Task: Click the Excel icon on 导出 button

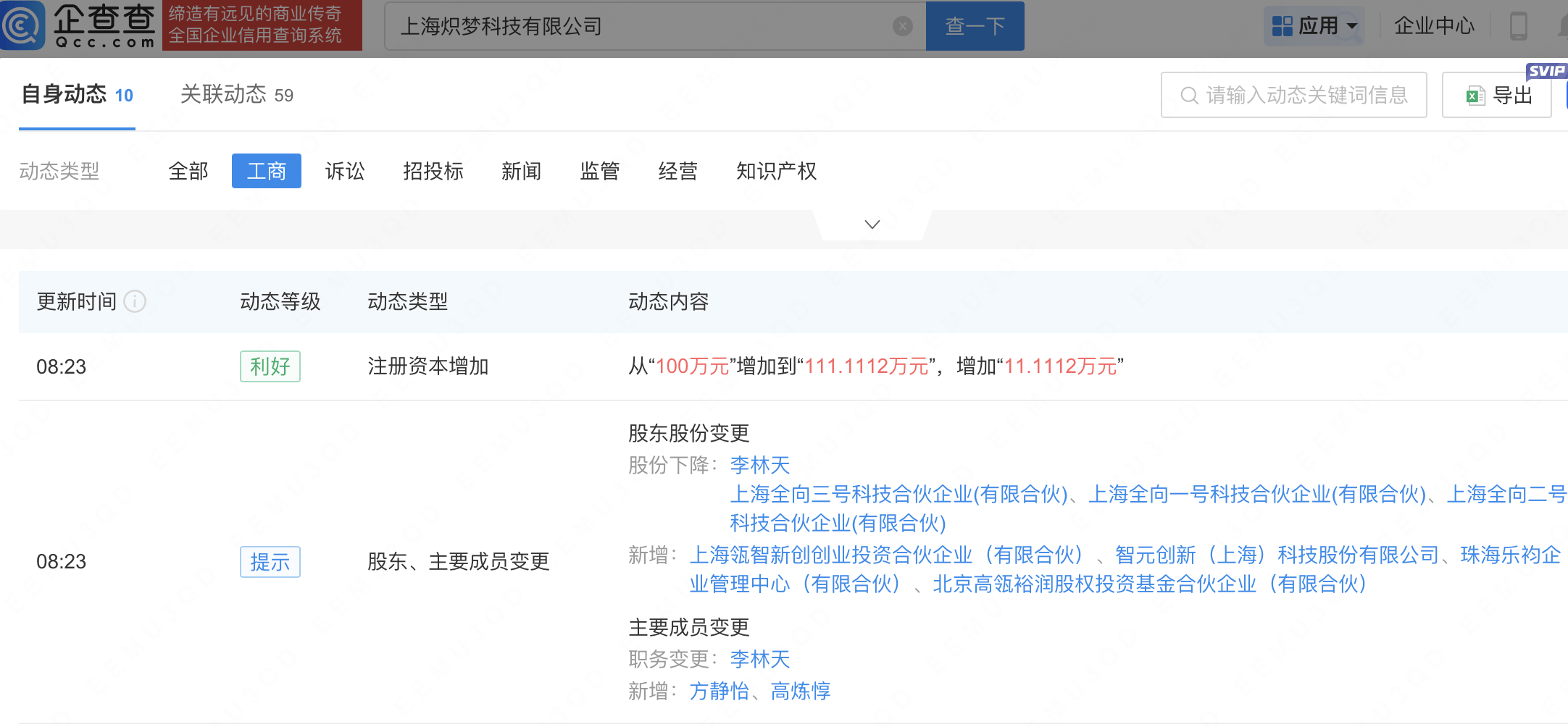Action: click(x=1475, y=96)
